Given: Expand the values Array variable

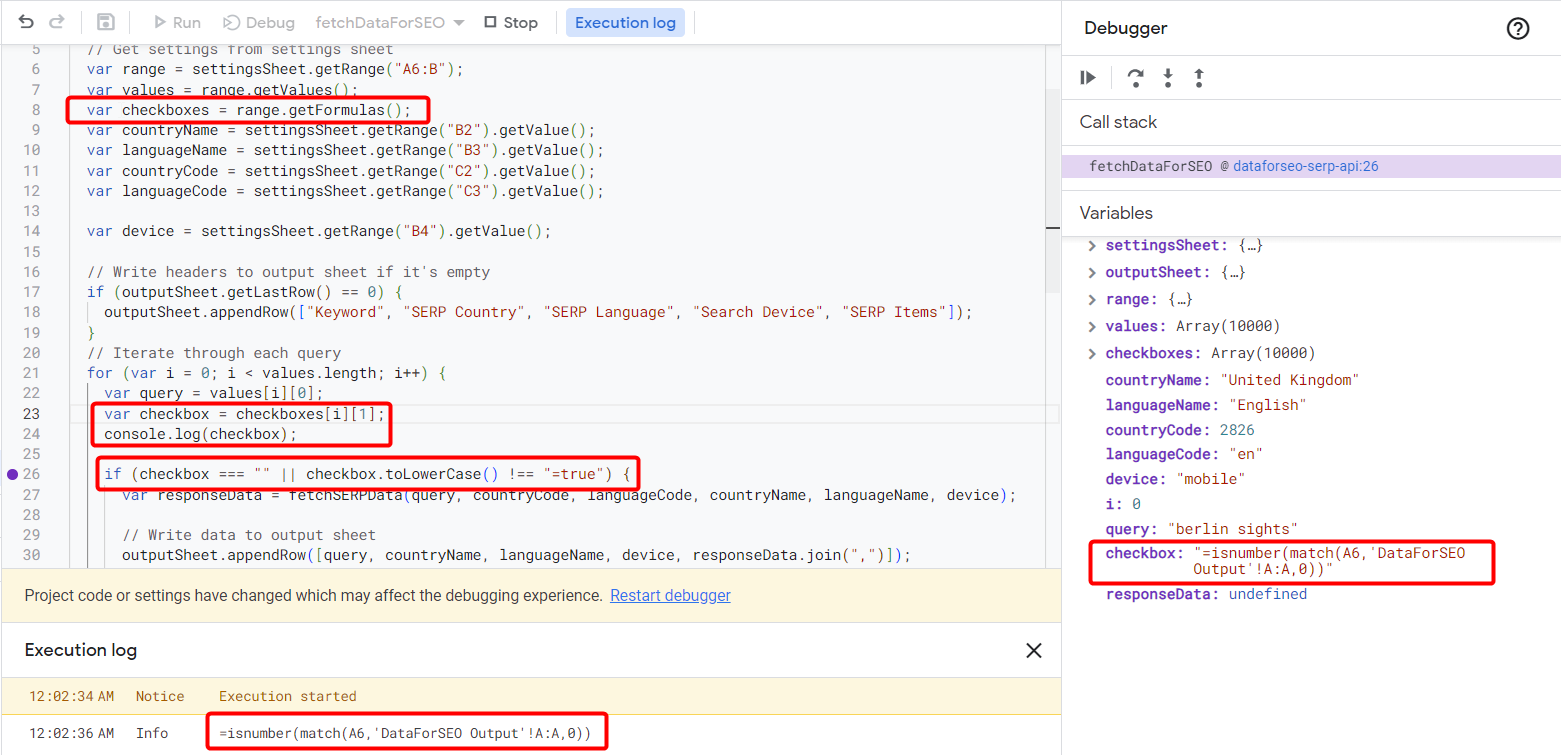Looking at the screenshot, I should (1092, 327).
